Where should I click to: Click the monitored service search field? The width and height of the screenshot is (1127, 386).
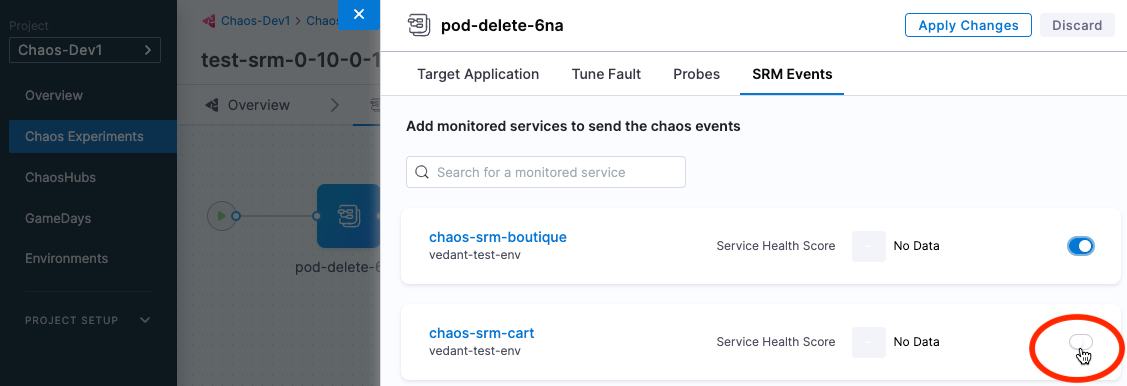(546, 173)
